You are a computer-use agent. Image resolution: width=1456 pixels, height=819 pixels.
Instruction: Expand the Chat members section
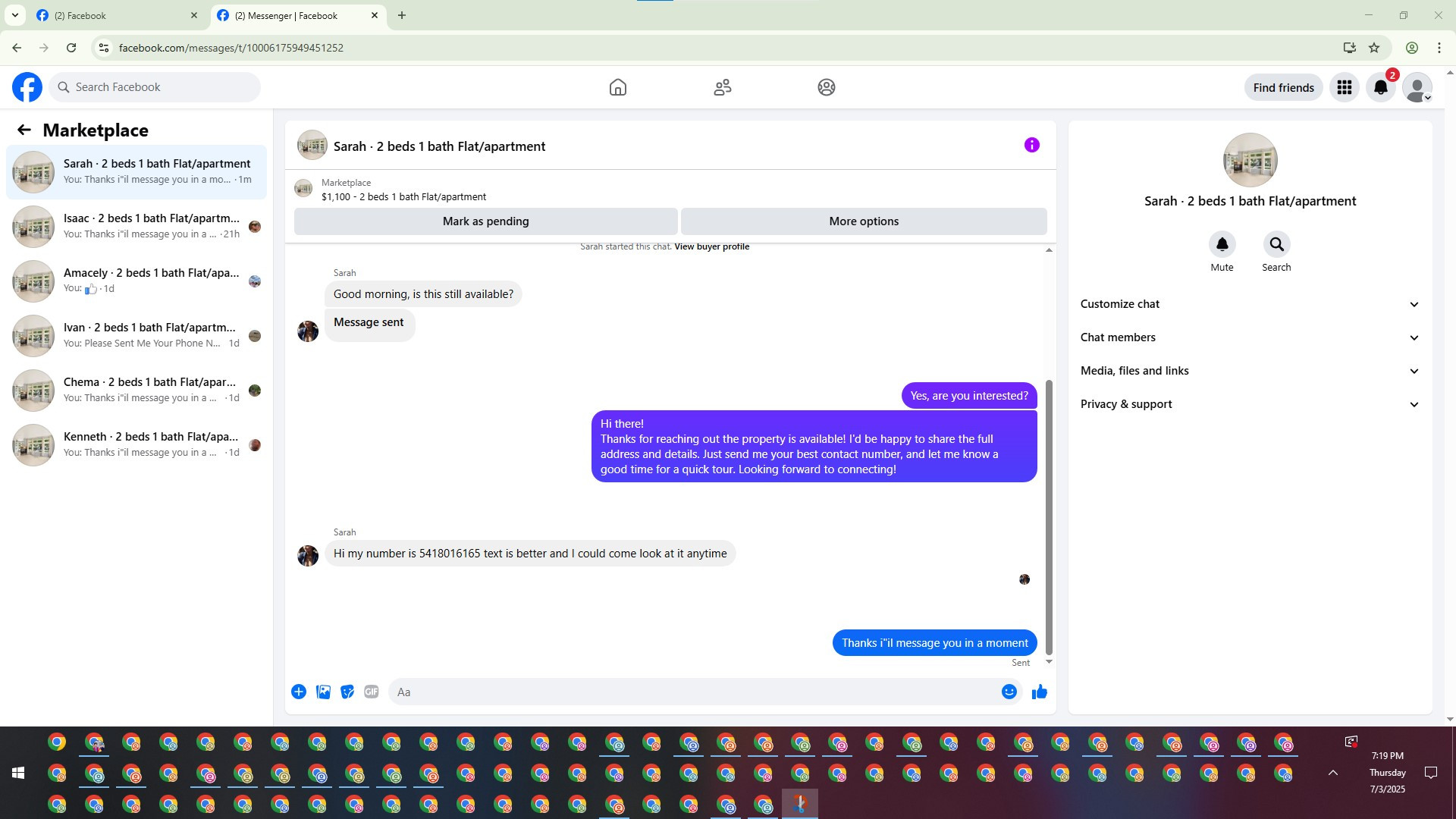point(1249,337)
